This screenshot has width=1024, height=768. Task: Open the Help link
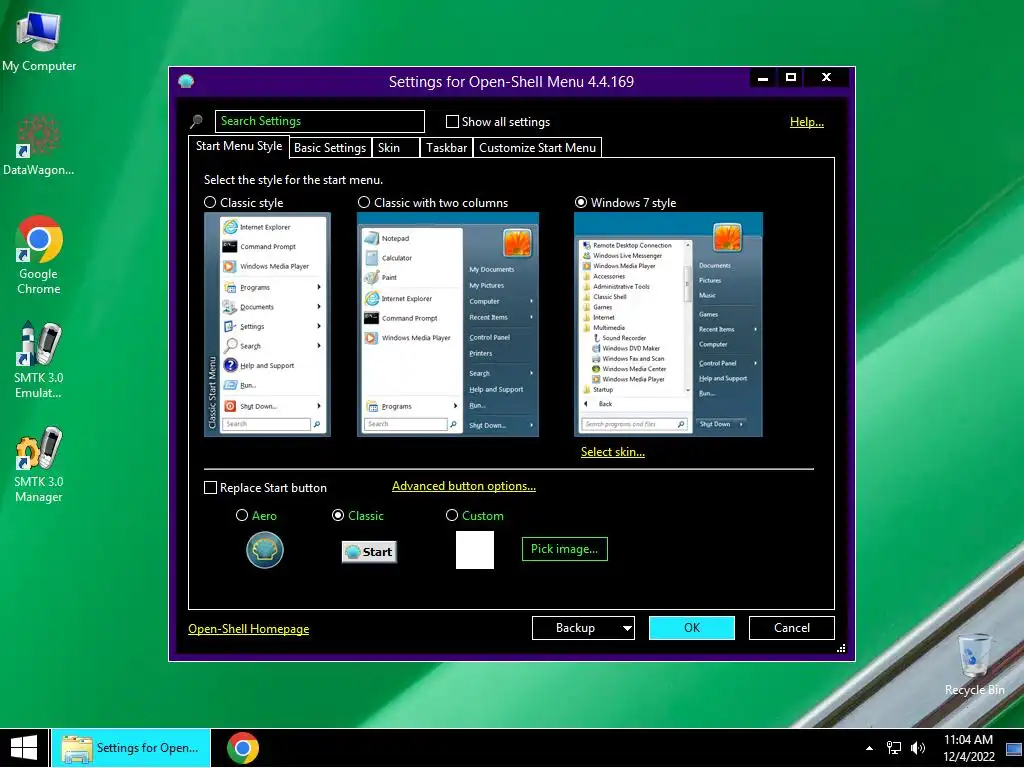(807, 121)
